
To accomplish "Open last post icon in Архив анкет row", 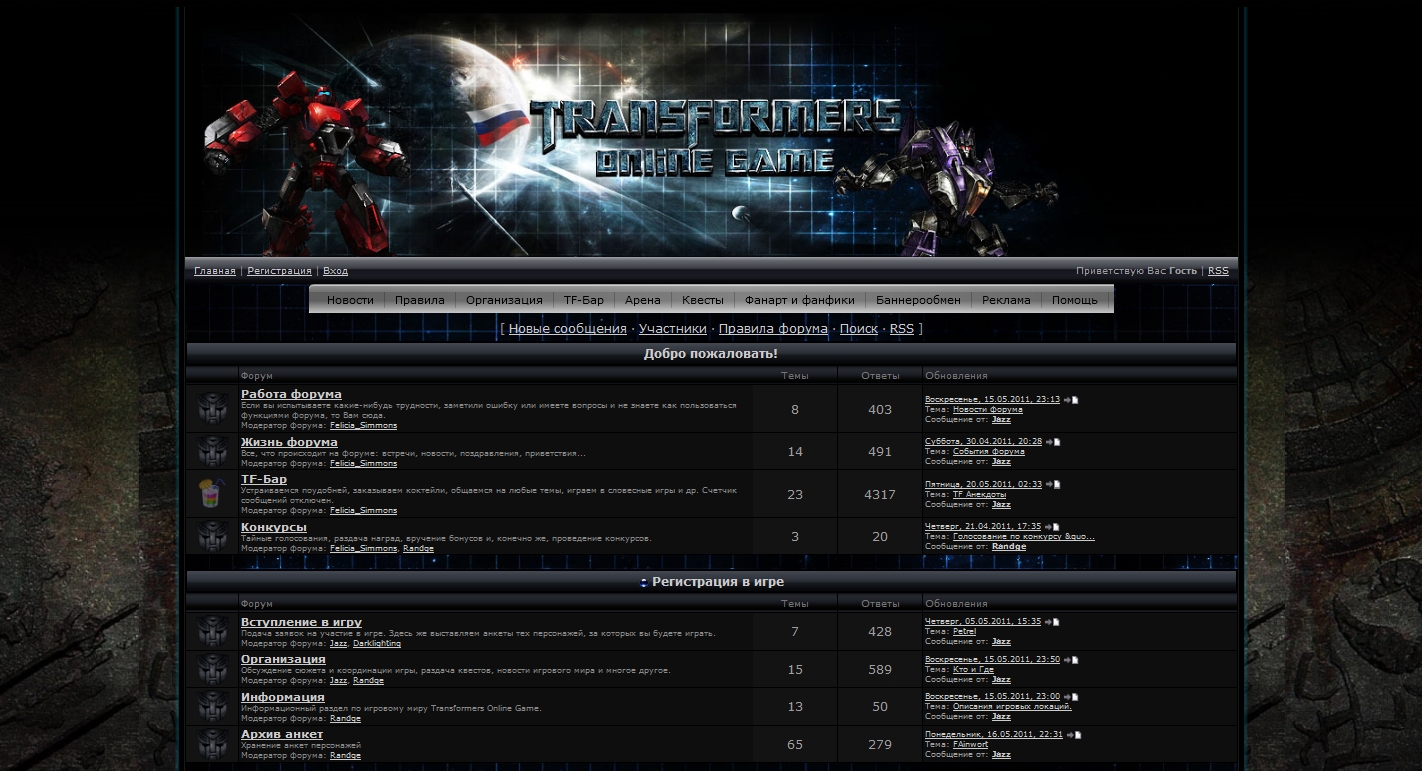I will coord(1073,735).
